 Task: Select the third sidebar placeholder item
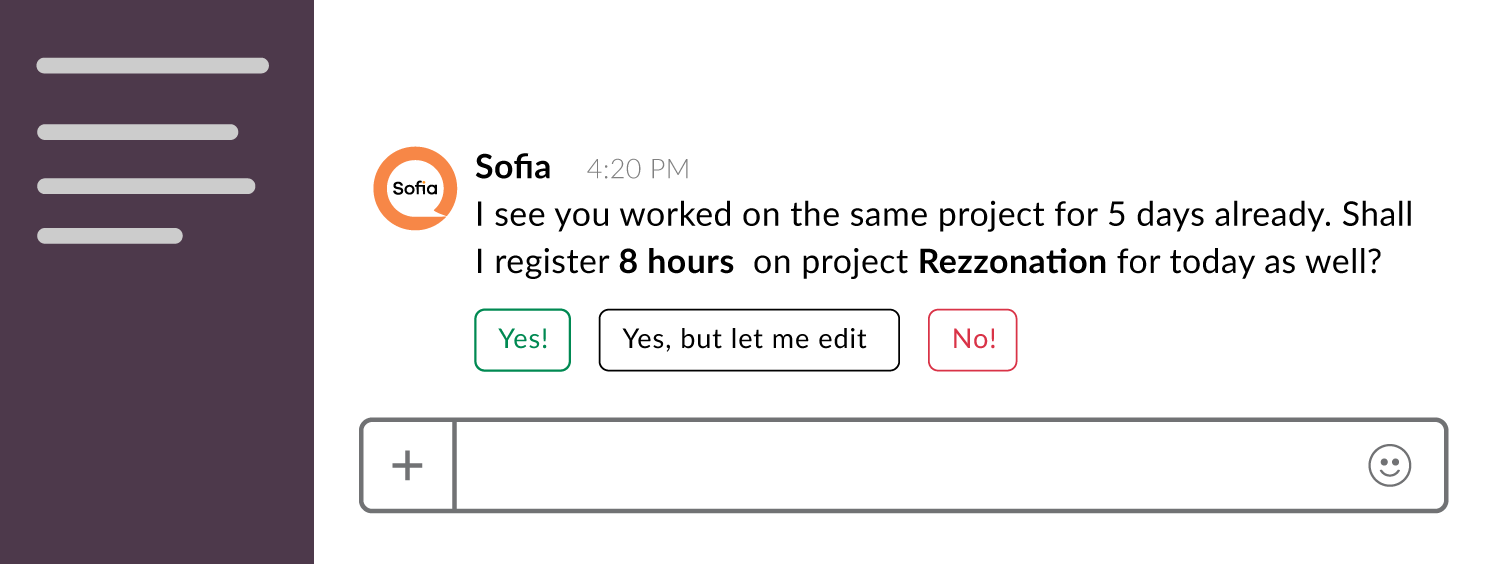[x=146, y=186]
